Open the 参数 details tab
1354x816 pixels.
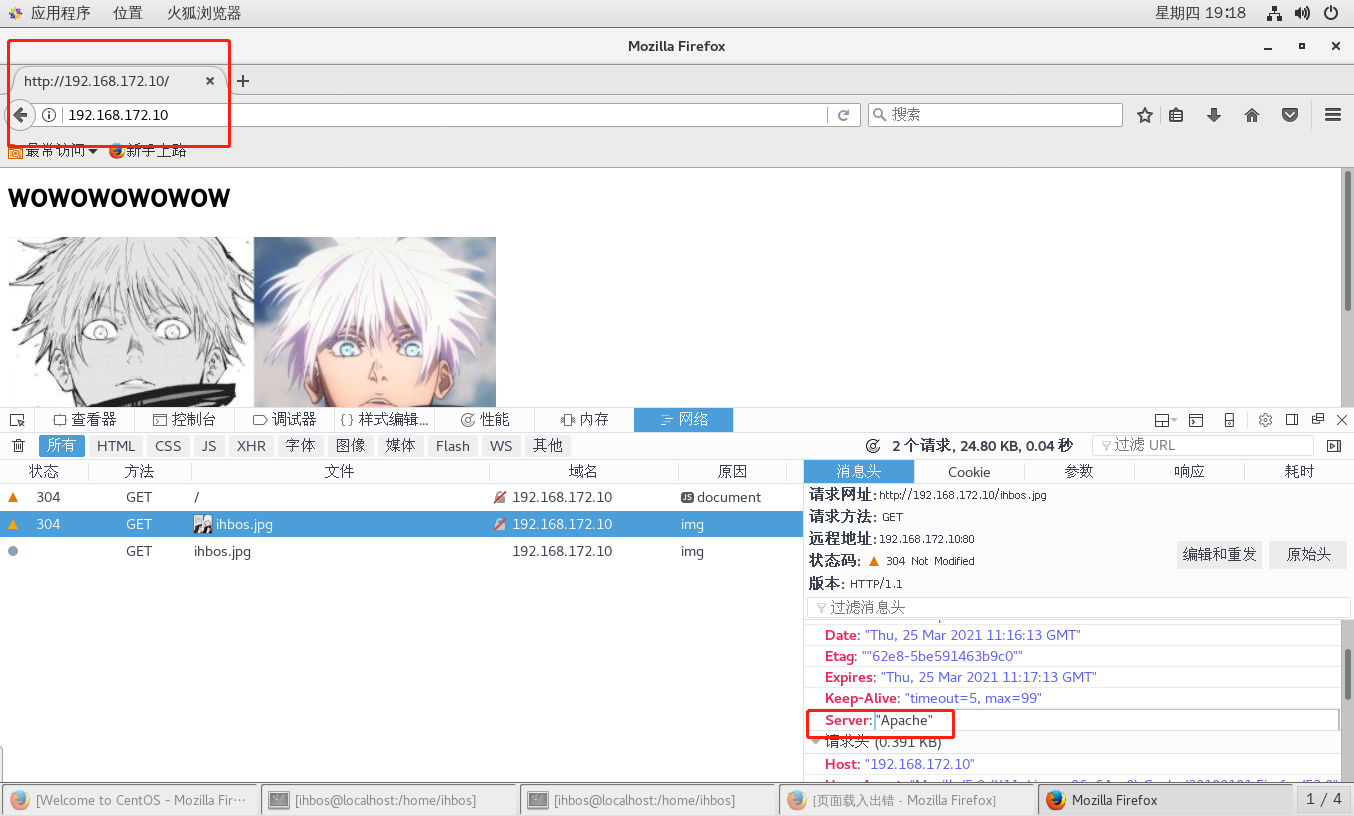(1079, 472)
